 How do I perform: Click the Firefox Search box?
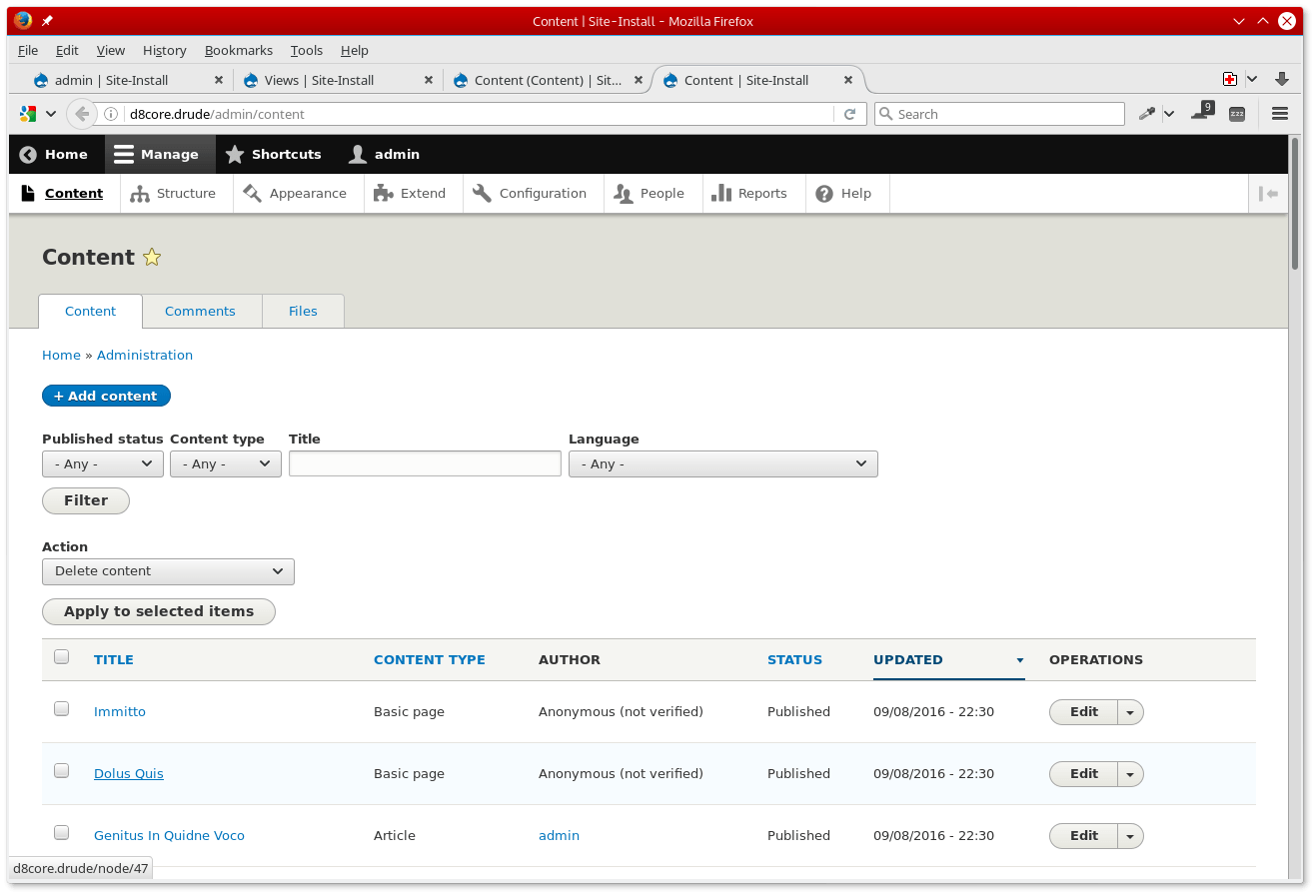999,114
